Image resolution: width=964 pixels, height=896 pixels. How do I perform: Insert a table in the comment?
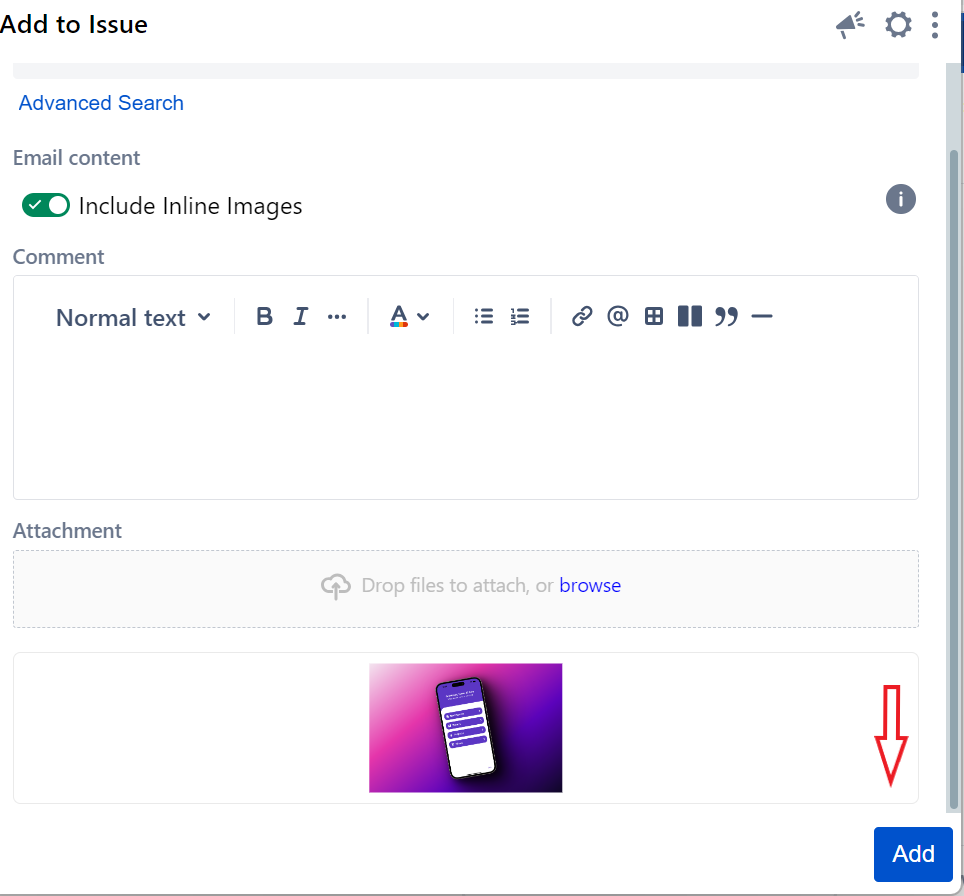click(654, 317)
